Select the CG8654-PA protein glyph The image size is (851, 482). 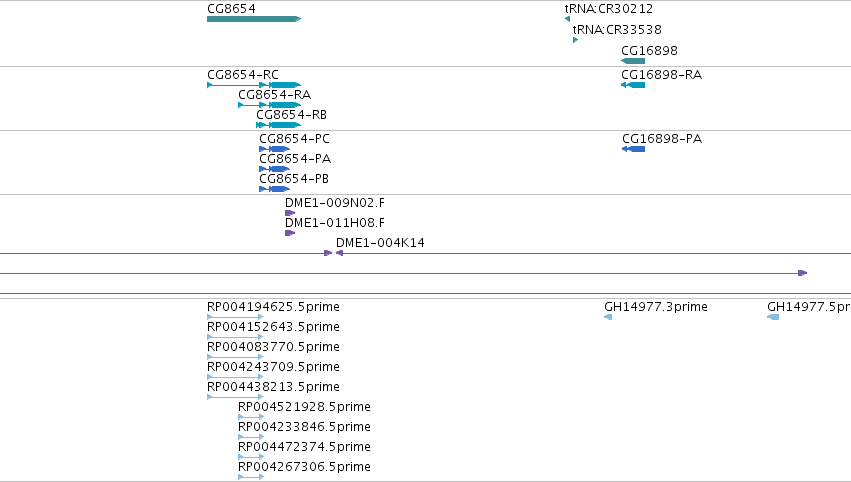pyautogui.click(x=275, y=169)
